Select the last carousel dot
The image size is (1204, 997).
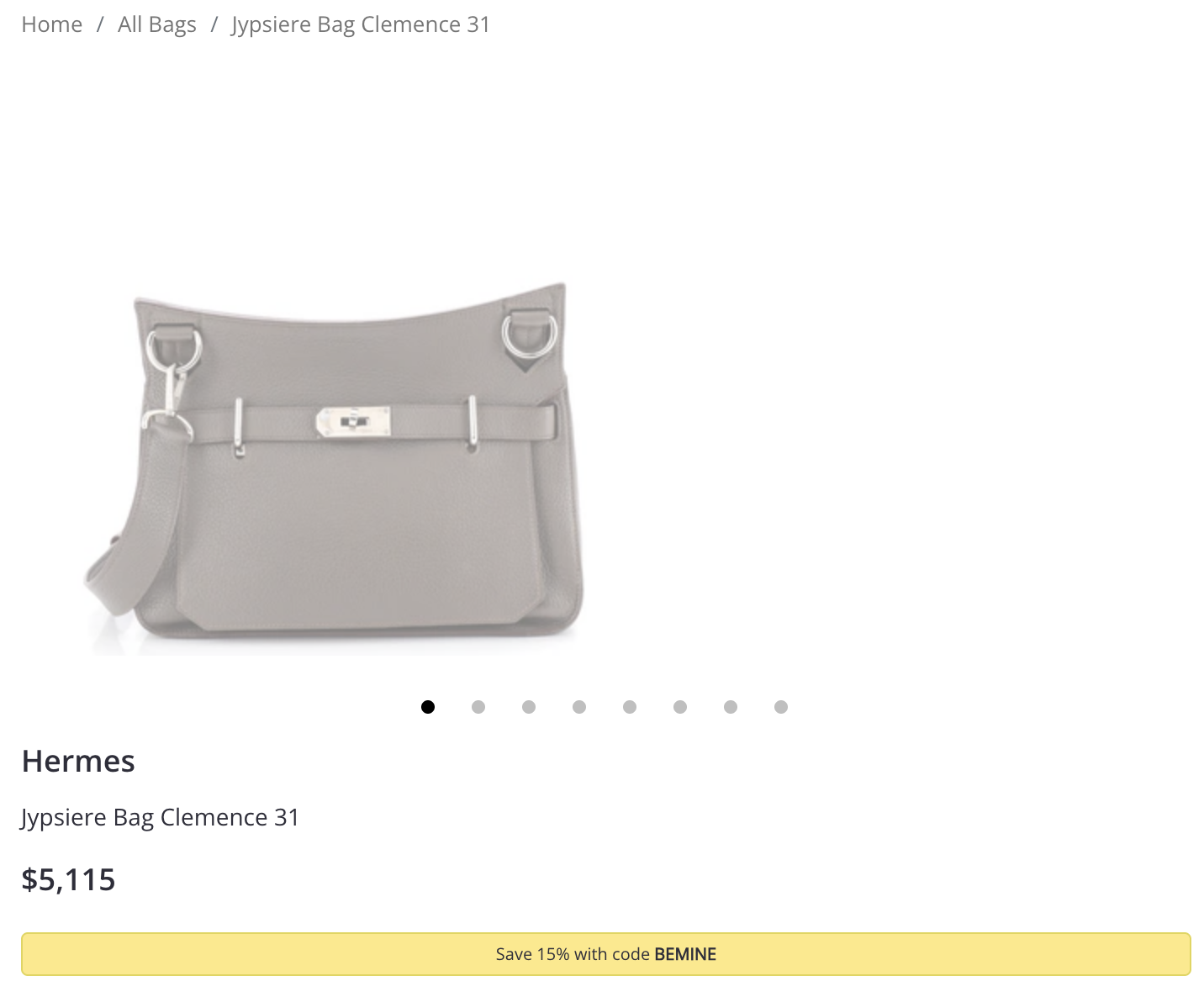[x=781, y=707]
